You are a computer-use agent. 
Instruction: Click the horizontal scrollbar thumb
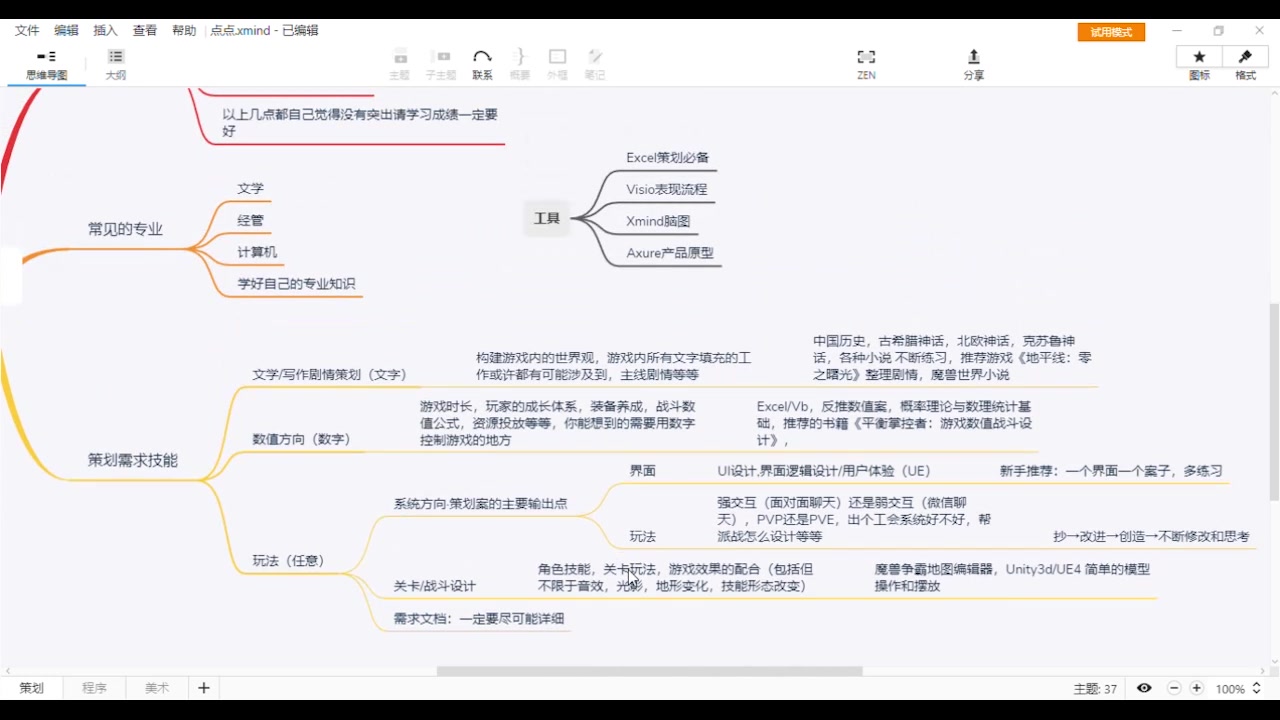click(649, 671)
